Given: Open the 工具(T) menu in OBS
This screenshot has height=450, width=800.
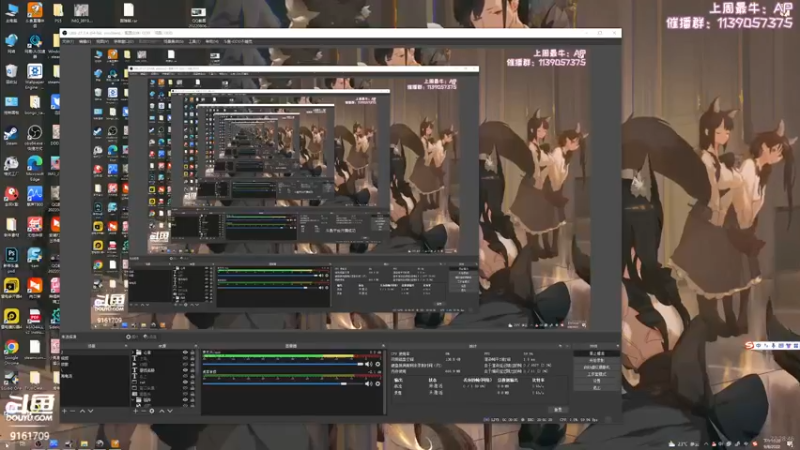Looking at the screenshot, I should [x=194, y=41].
